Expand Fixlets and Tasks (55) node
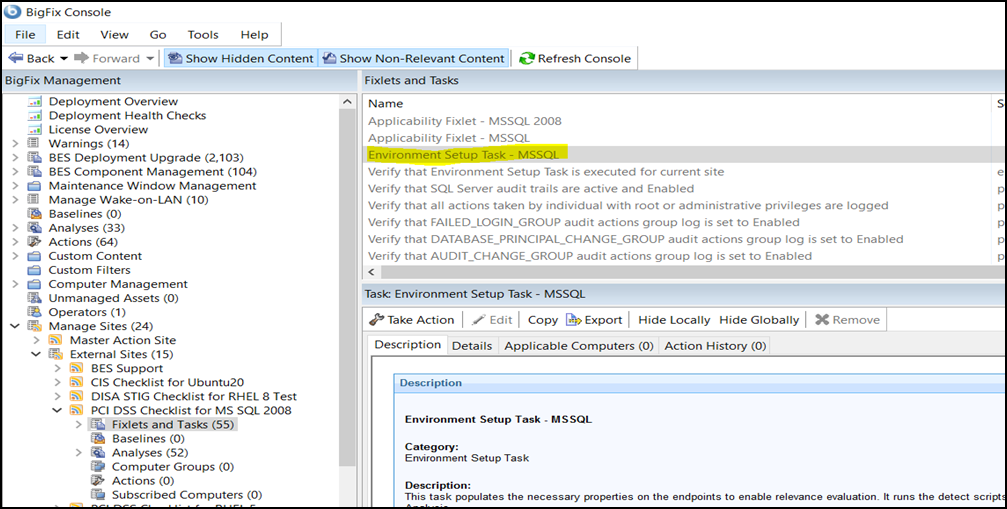 [78, 424]
